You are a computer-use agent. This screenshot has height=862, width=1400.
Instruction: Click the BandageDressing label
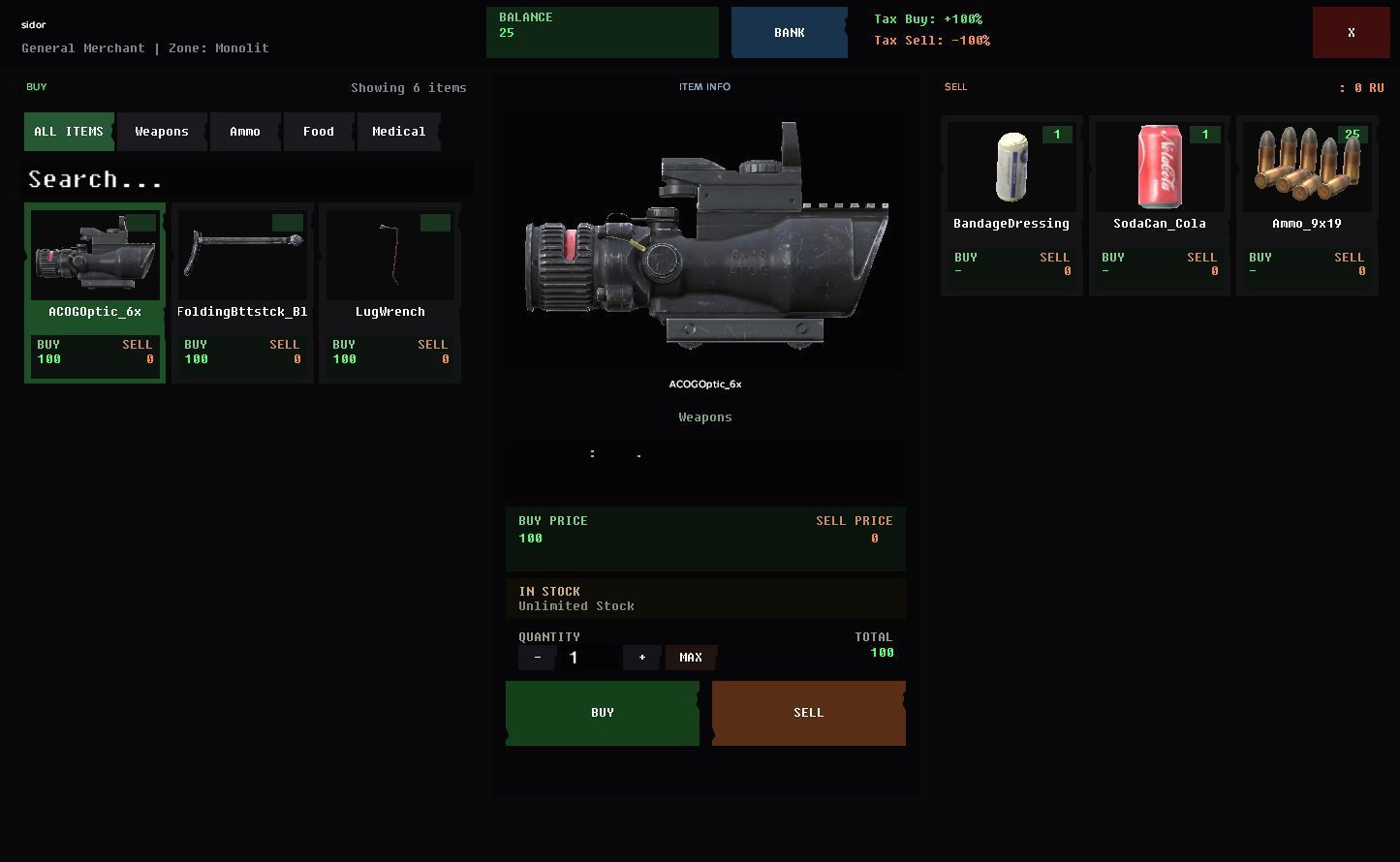click(x=1011, y=224)
